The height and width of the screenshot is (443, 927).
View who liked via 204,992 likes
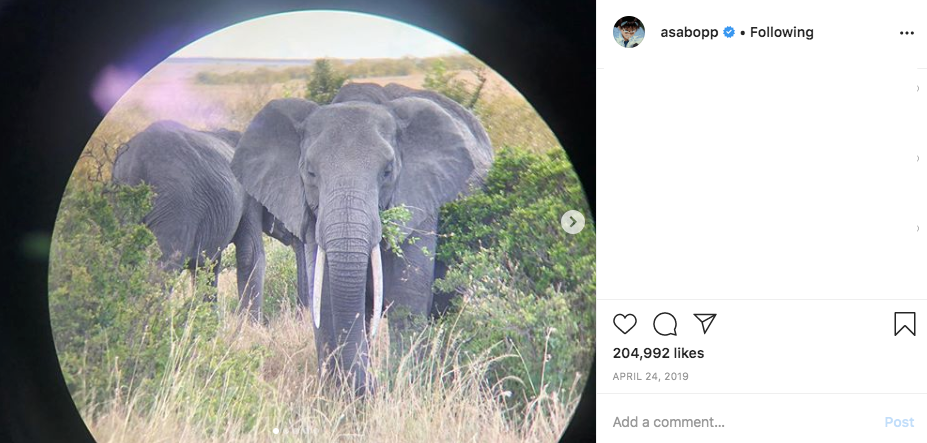click(658, 353)
